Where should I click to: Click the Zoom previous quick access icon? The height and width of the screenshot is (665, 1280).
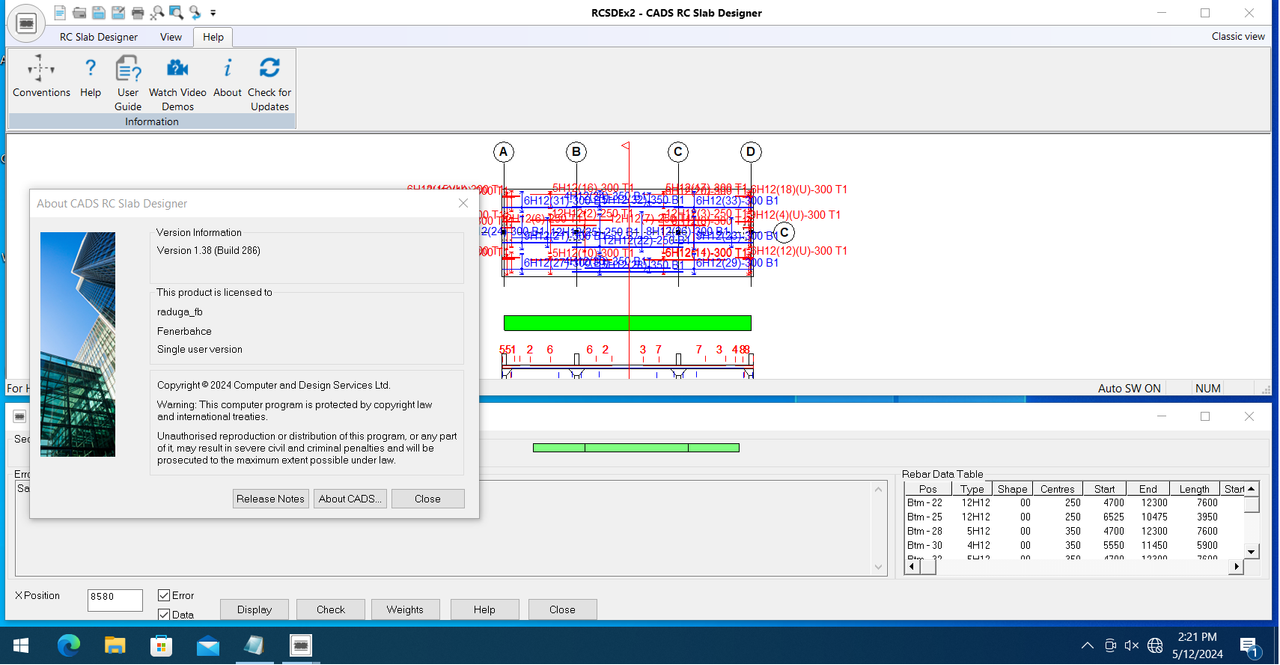coord(194,13)
